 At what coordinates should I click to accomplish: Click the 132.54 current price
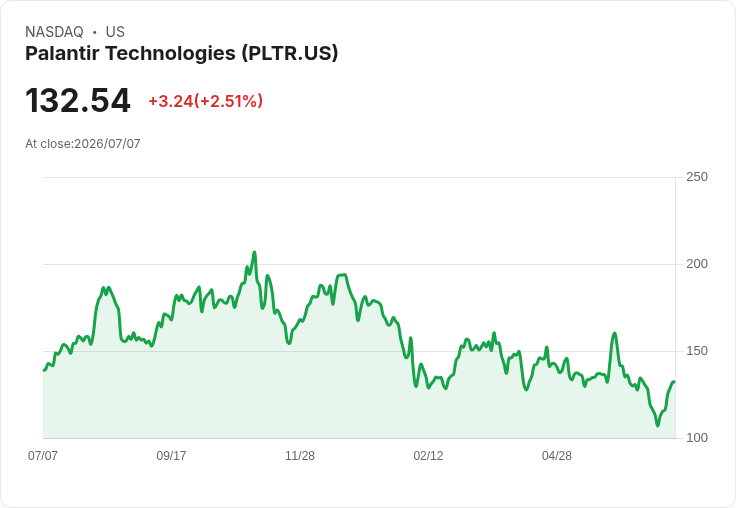tap(78, 100)
